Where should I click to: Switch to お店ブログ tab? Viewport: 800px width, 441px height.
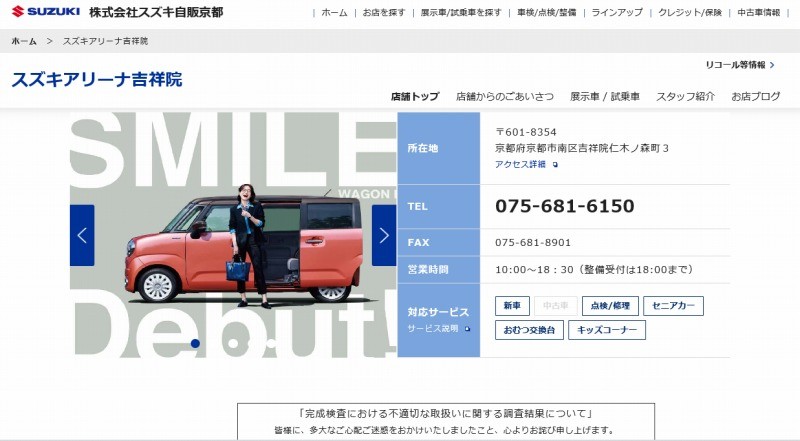(x=756, y=96)
